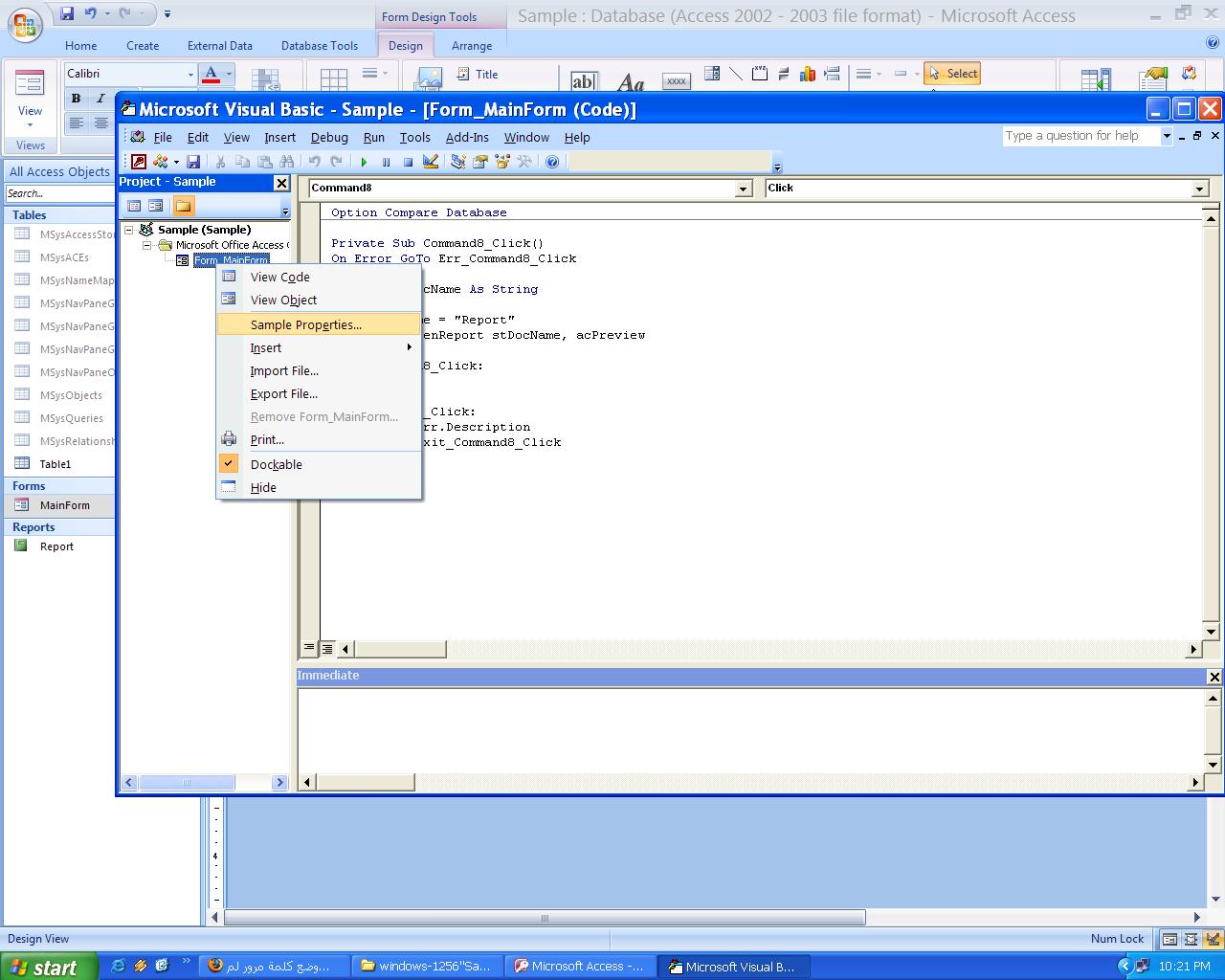Click inside the Immediate window text area
The image size is (1225, 980).
click(x=750, y=730)
